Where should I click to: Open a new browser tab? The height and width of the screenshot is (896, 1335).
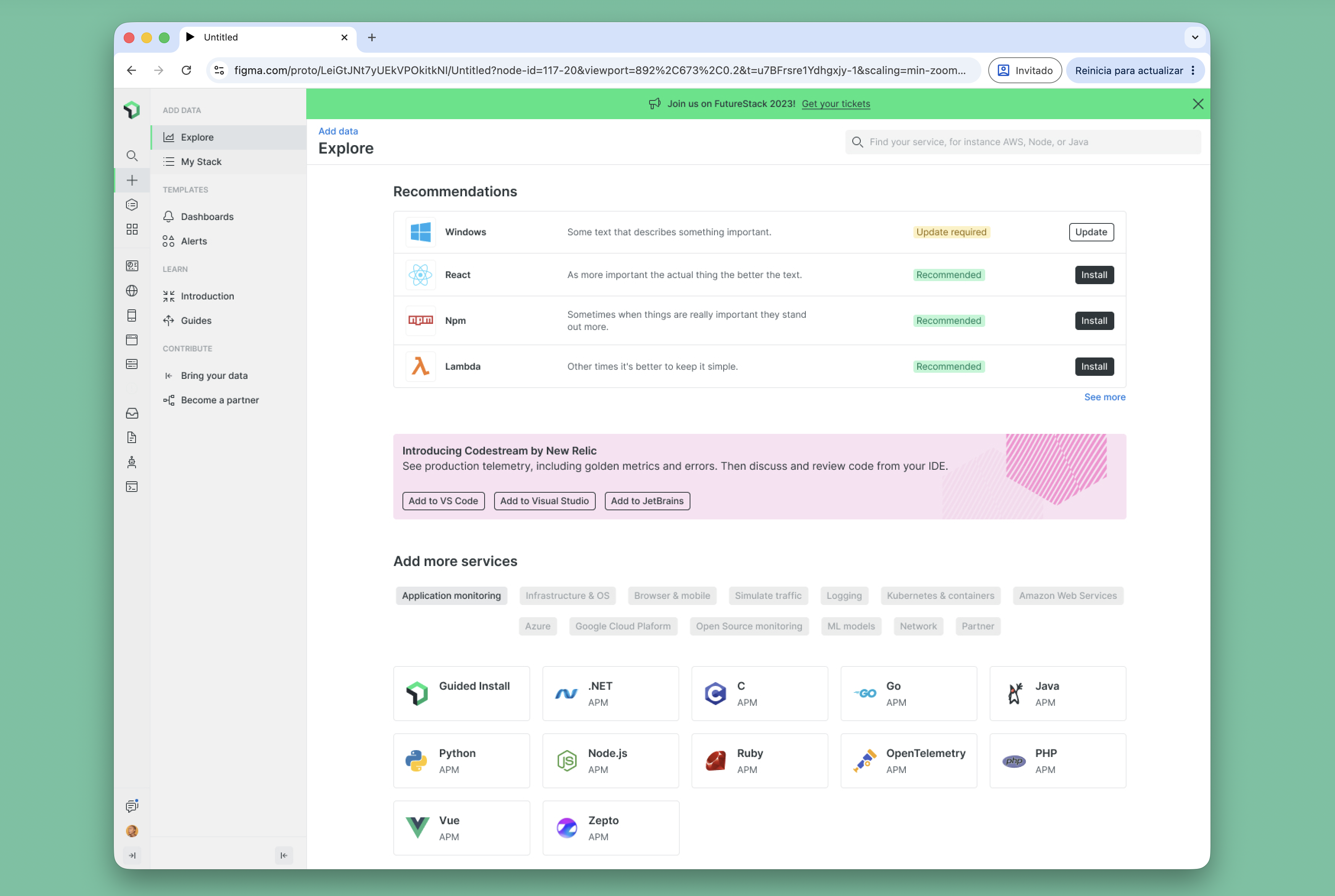[x=372, y=37]
